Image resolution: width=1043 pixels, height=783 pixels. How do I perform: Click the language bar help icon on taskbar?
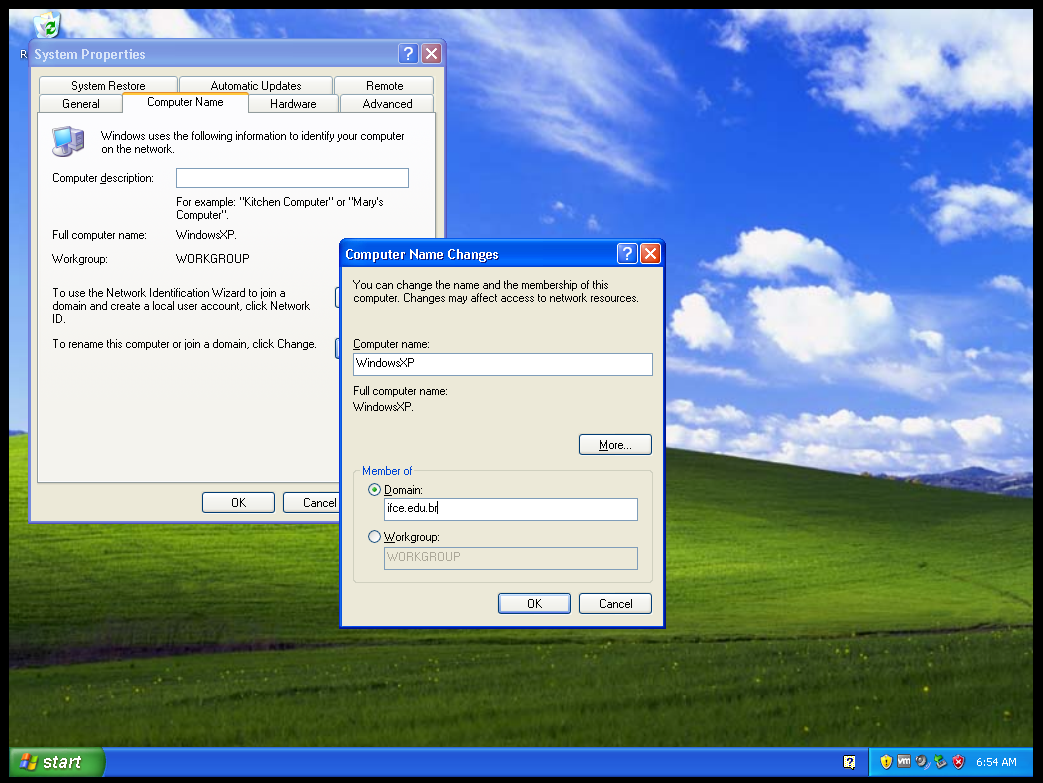coord(849,762)
